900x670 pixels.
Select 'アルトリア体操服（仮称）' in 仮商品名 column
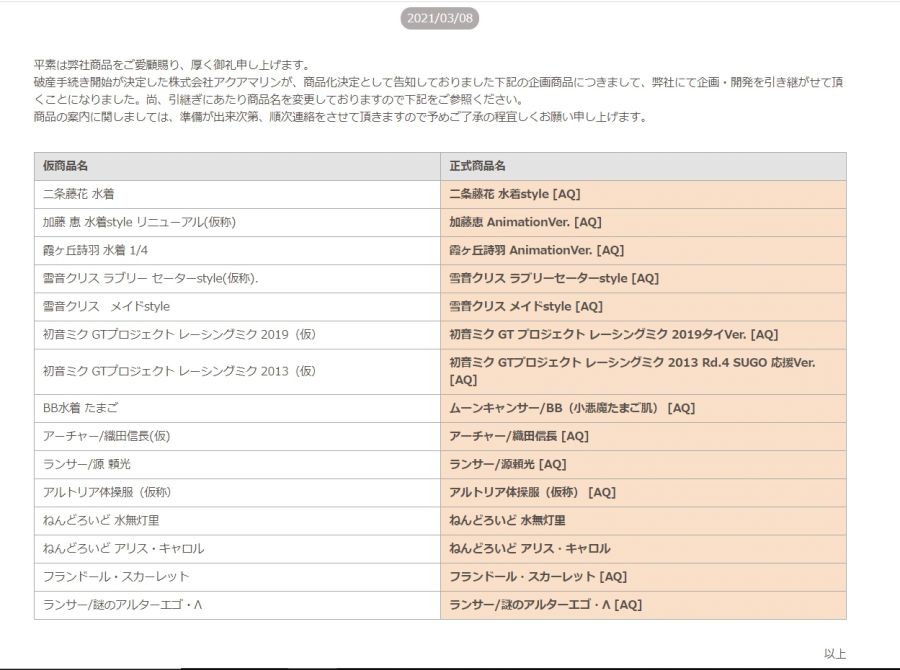click(x=237, y=493)
